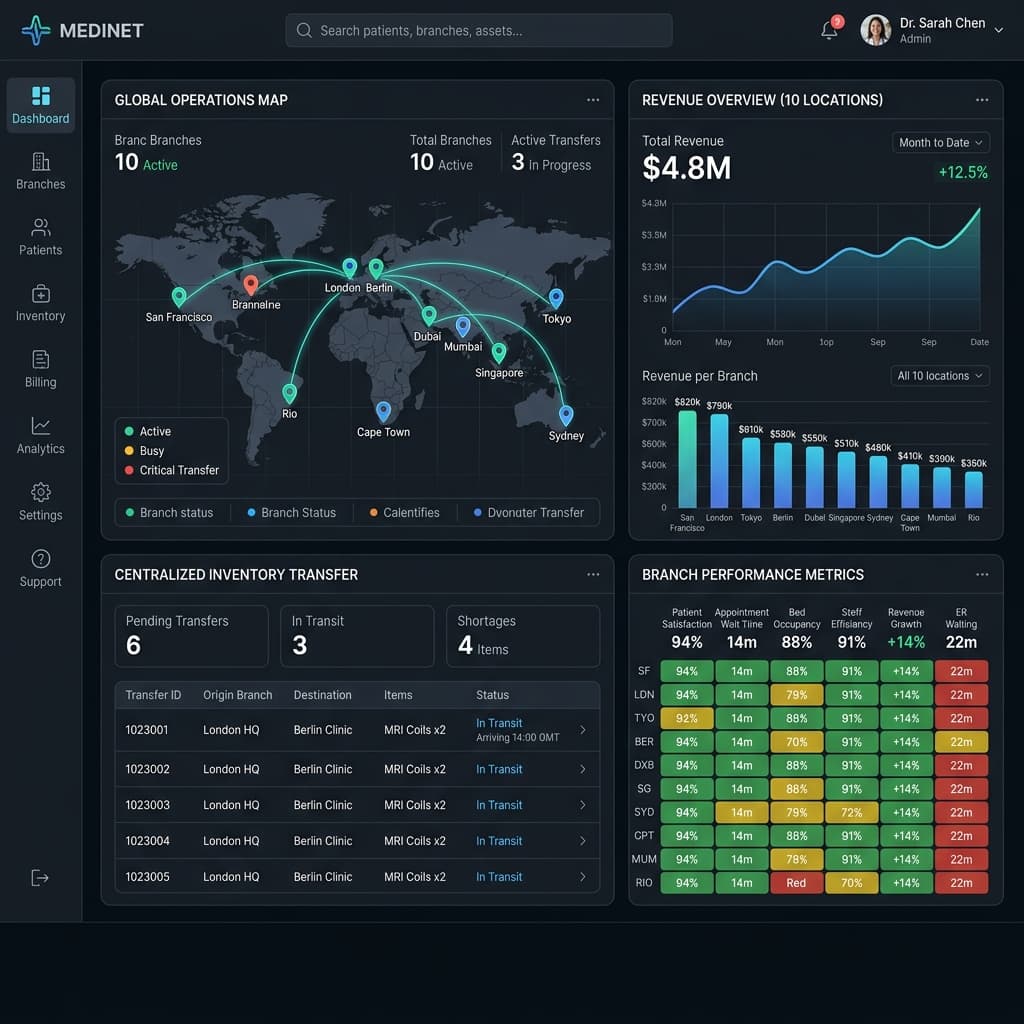The image size is (1024, 1024).
Task: Expand the Month to Date dropdown
Action: (940, 142)
